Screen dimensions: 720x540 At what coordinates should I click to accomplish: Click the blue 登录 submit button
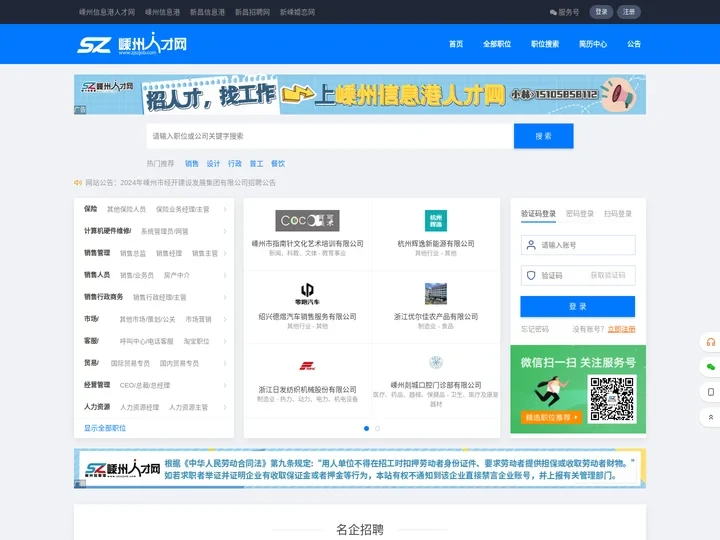pos(578,306)
